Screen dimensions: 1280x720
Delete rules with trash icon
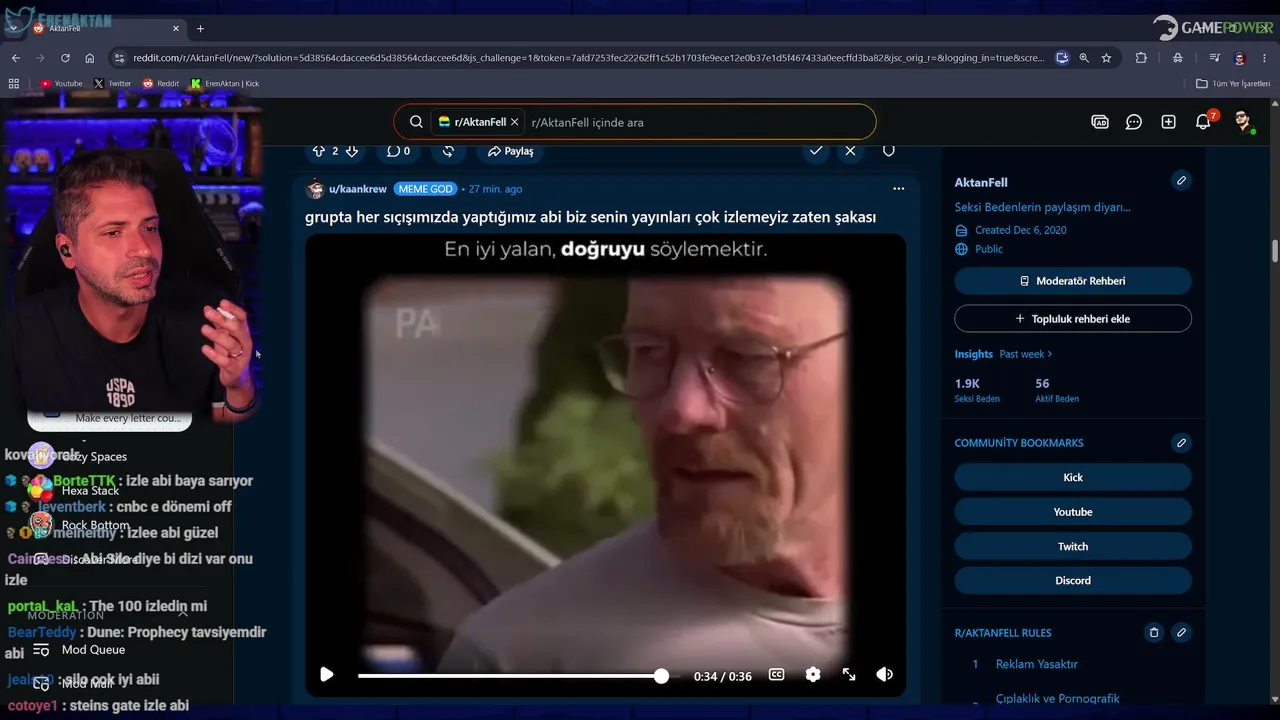tap(1154, 633)
